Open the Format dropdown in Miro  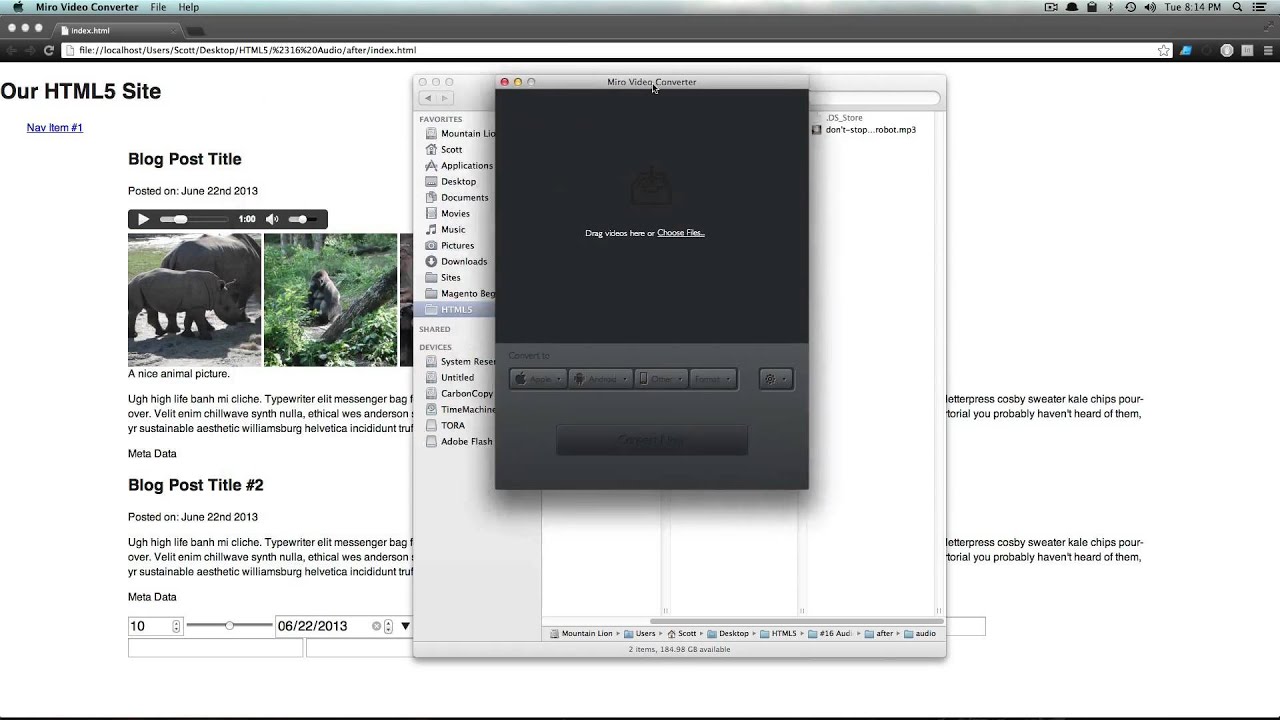(713, 379)
